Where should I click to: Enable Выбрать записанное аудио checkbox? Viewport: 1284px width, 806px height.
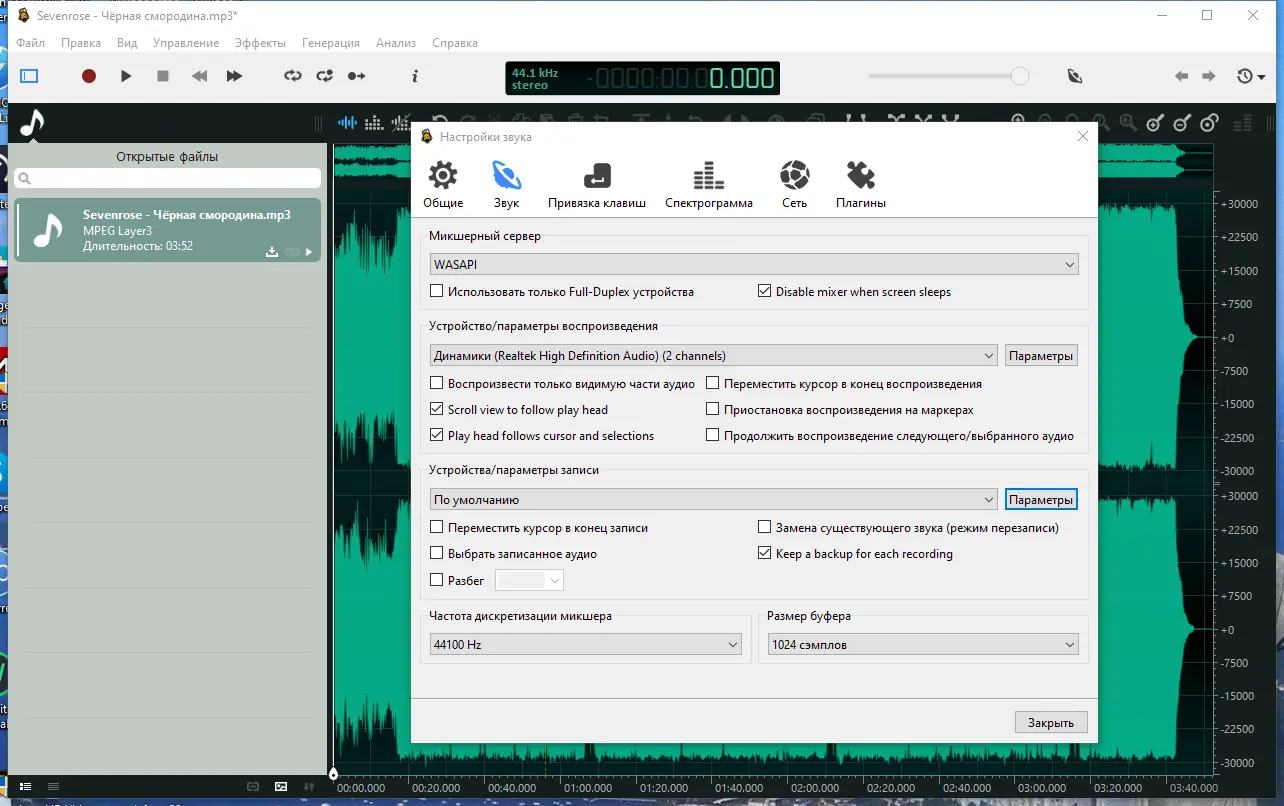(437, 554)
